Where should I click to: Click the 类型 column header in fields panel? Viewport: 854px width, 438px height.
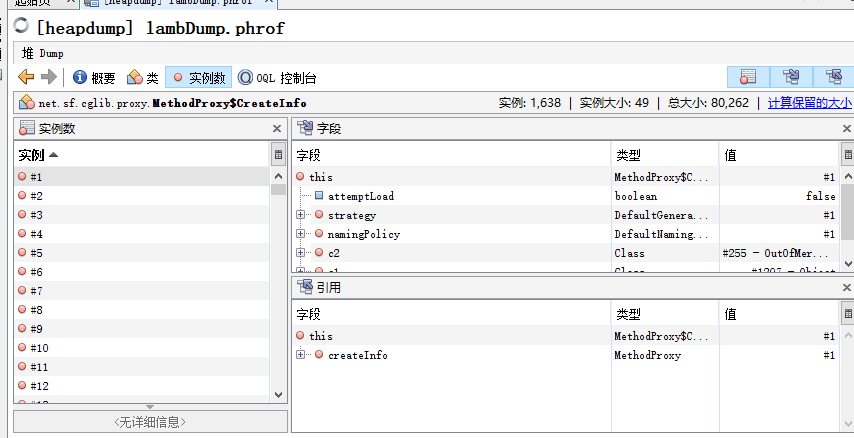pos(665,155)
